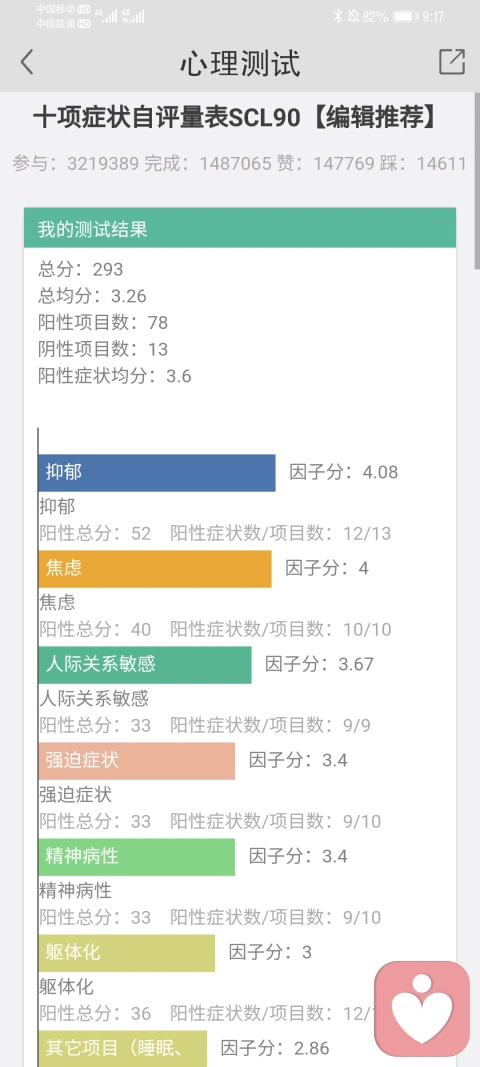
Task: Tap the battery indicator icon
Action: click(x=406, y=16)
